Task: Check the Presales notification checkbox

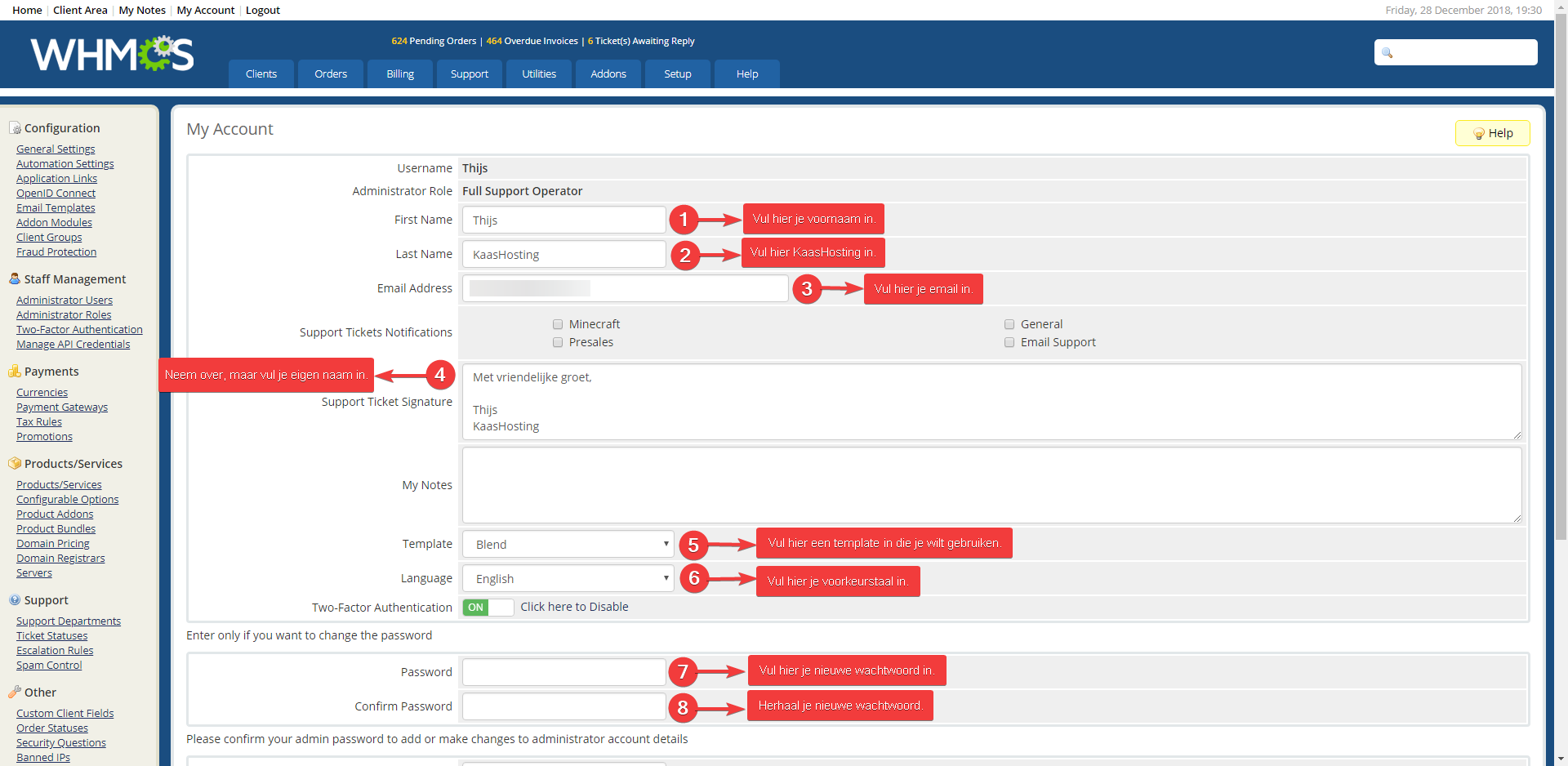Action: pos(558,342)
